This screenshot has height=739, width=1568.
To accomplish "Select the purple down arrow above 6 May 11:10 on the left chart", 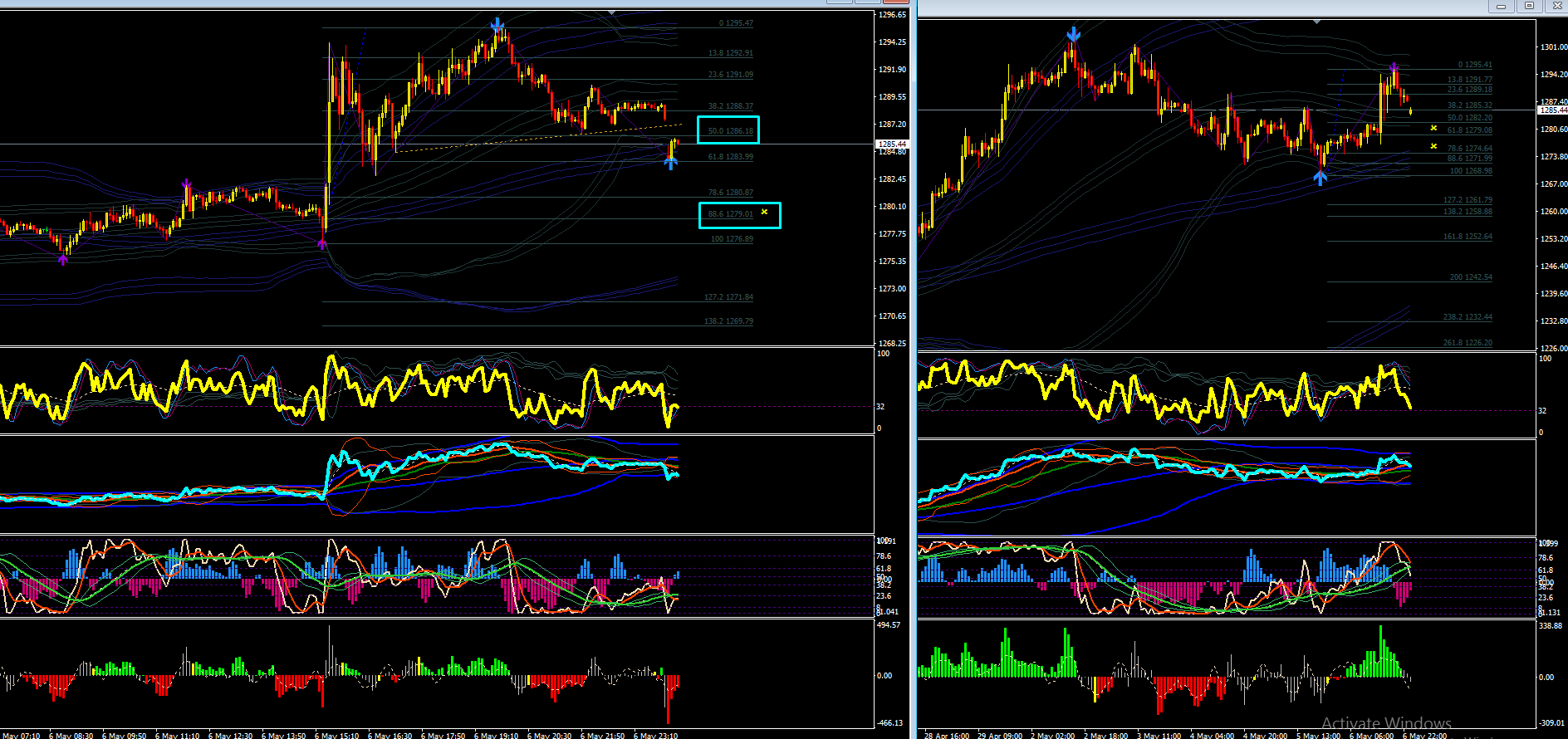I will (186, 184).
